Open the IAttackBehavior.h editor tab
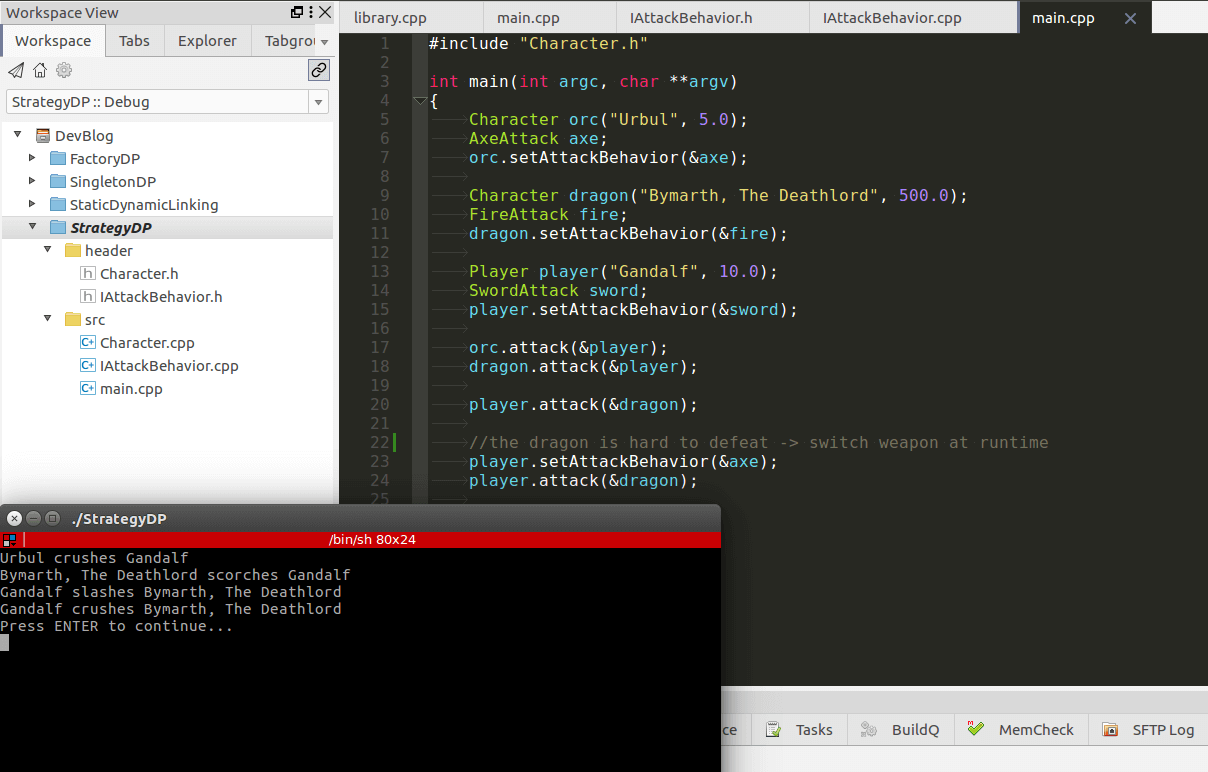 691,19
